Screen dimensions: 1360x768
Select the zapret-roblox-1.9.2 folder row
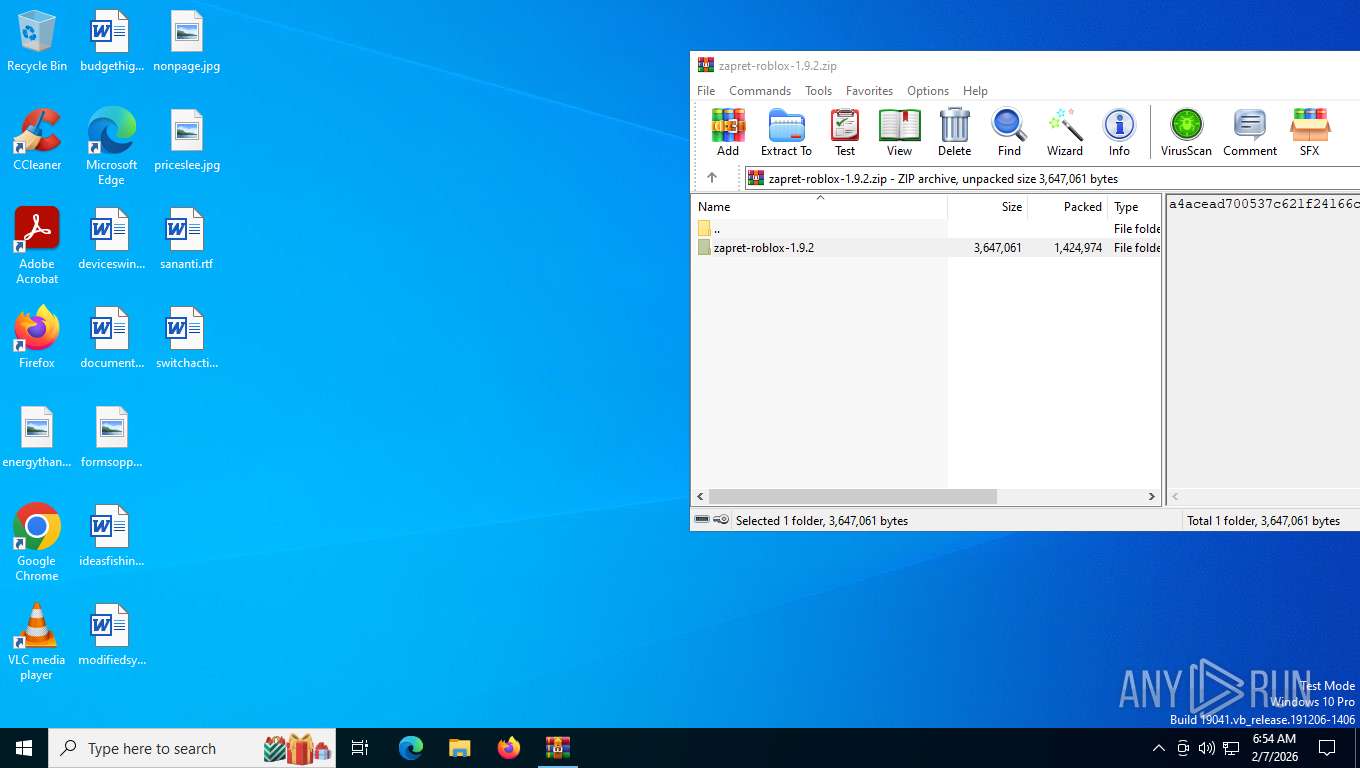pos(927,247)
